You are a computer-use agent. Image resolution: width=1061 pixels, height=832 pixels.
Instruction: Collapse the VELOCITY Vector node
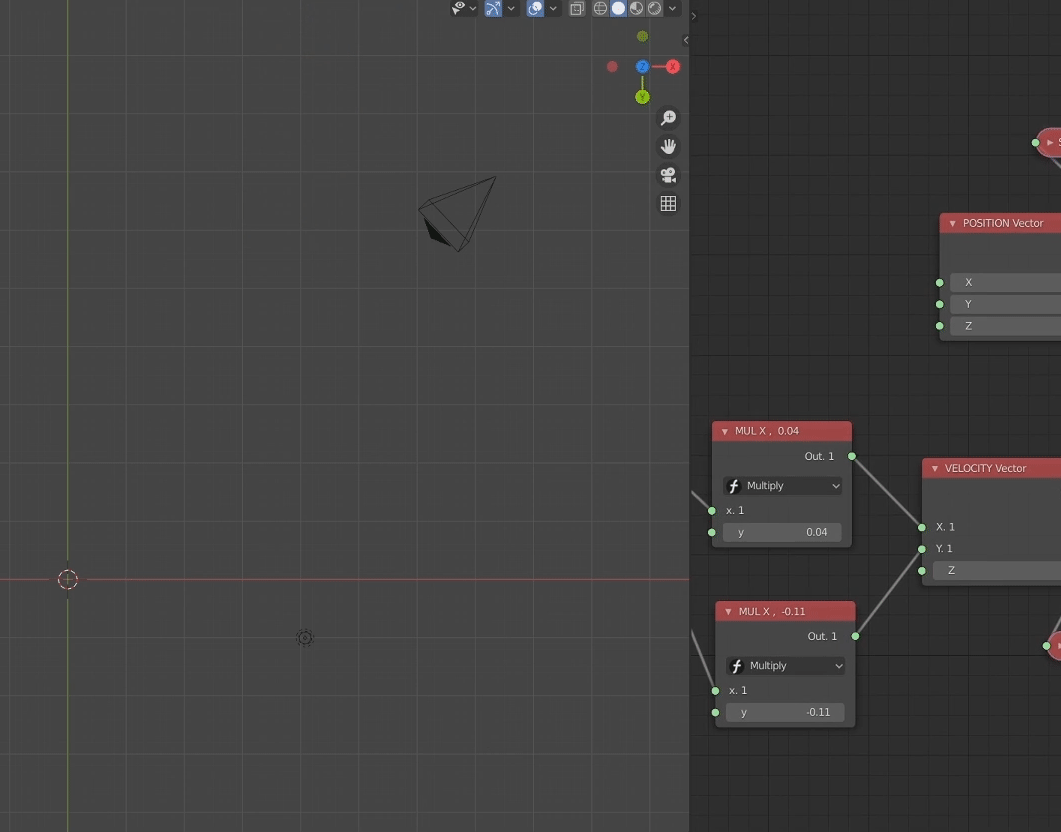point(935,468)
